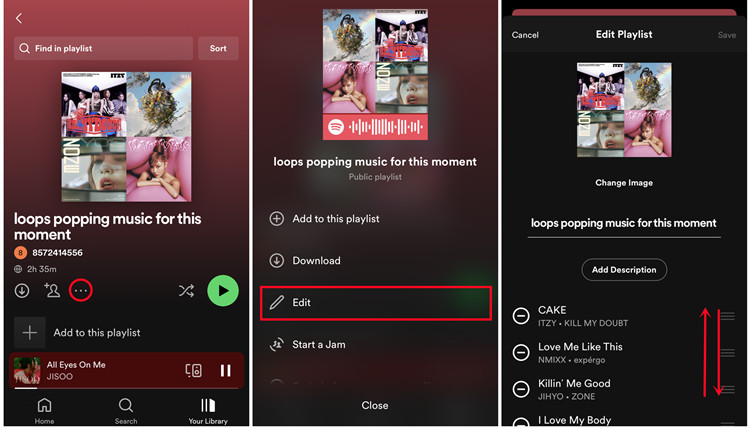The image size is (750, 429).
Task: Grab the reorder handle for Love Me Like This
Action: coord(728,352)
